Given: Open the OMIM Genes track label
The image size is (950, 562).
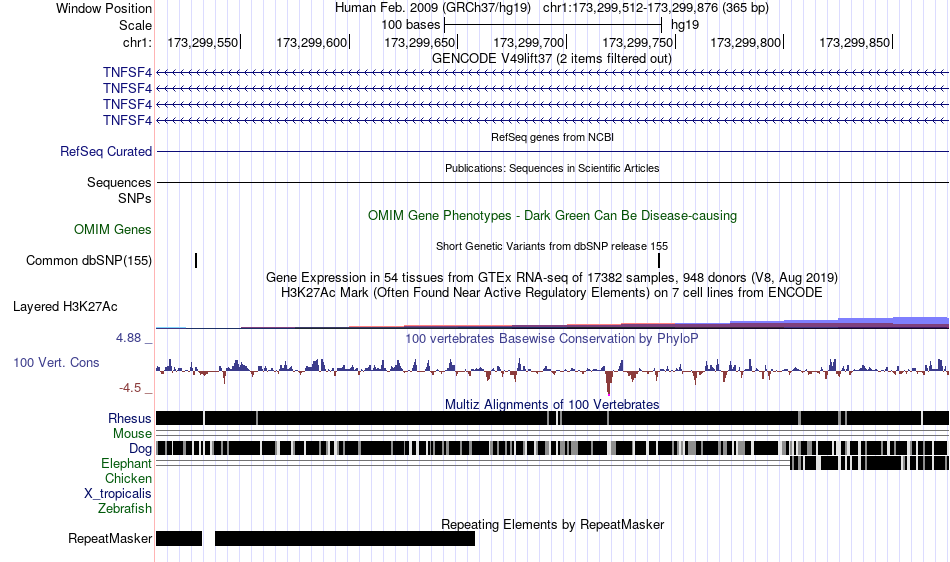Looking at the screenshot, I should (113, 230).
